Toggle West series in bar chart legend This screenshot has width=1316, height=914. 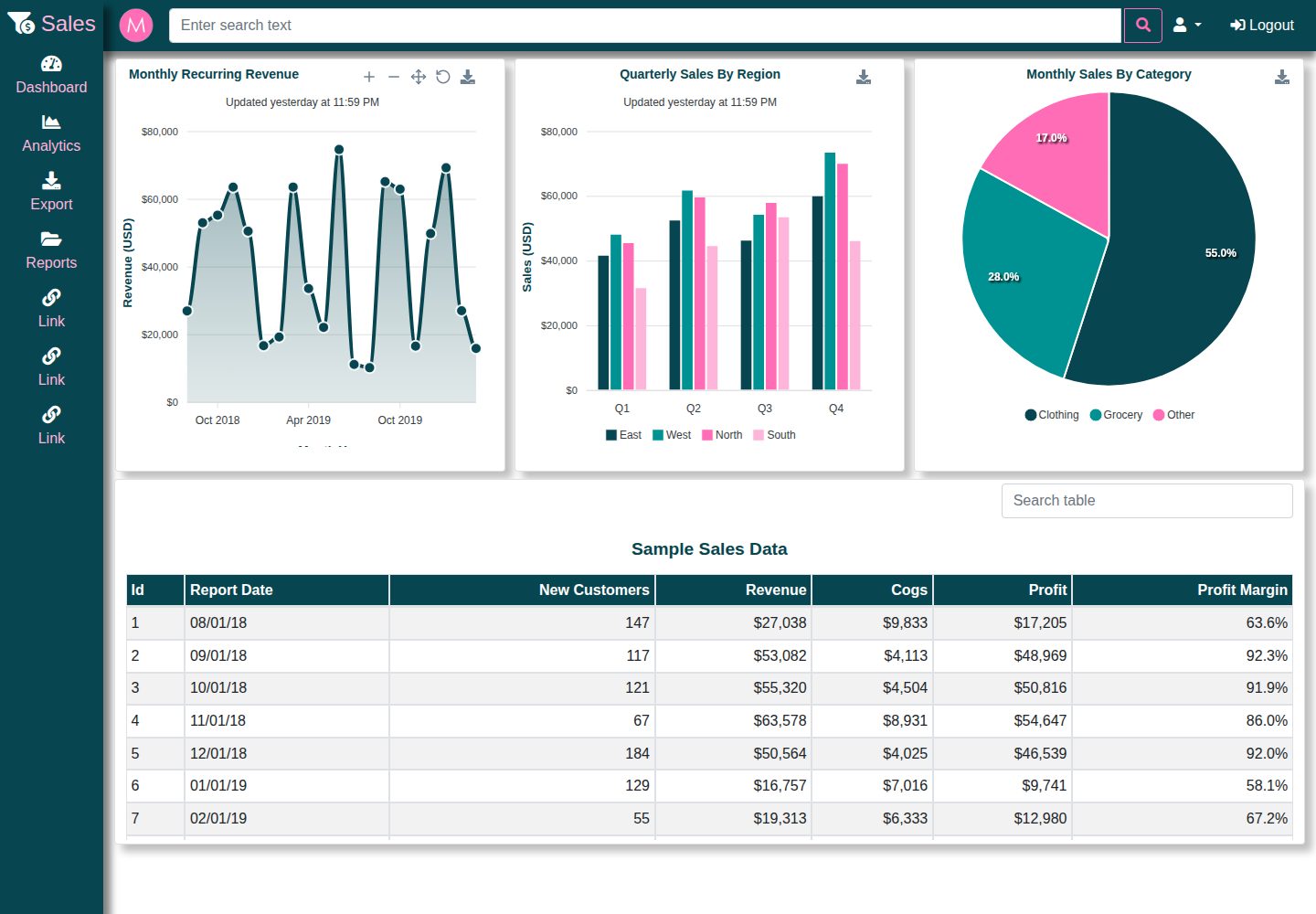(672, 435)
